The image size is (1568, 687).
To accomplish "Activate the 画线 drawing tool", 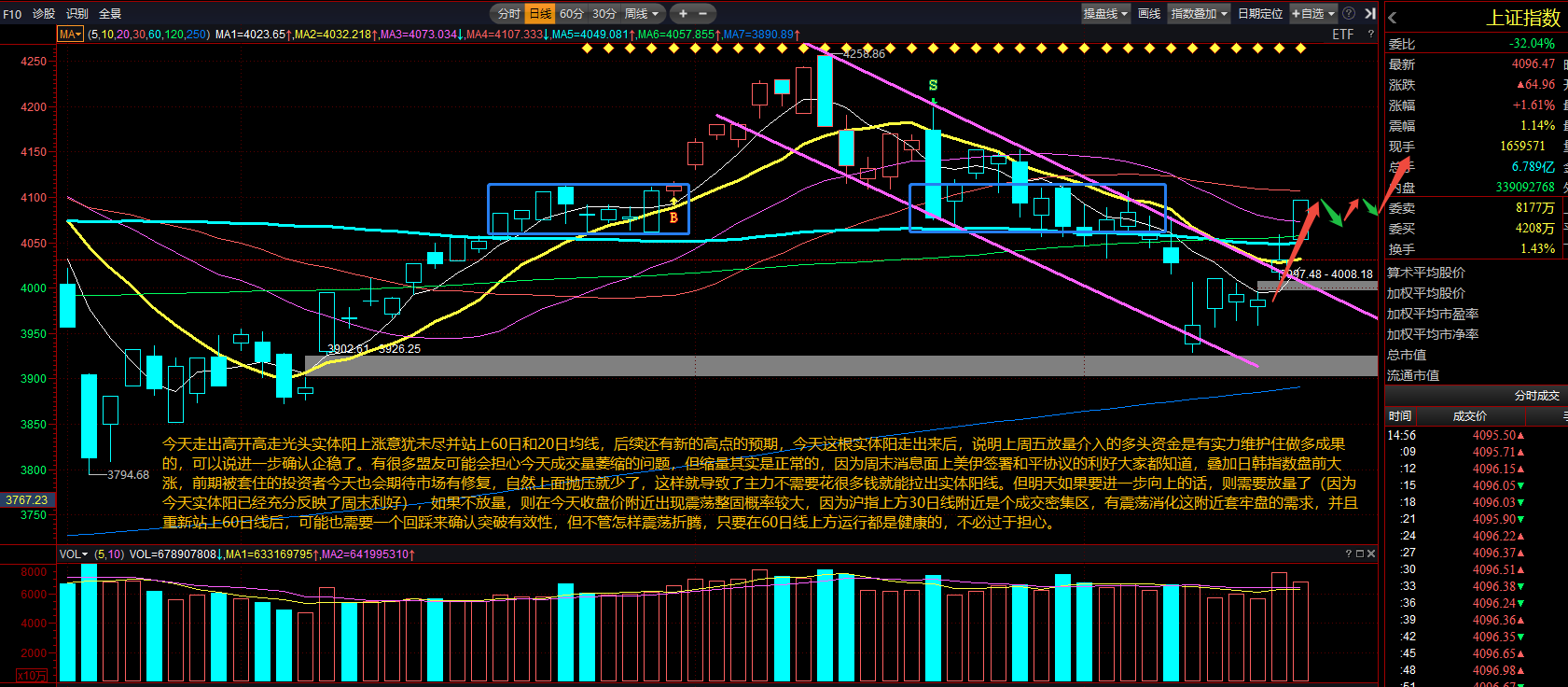I will click(1149, 13).
